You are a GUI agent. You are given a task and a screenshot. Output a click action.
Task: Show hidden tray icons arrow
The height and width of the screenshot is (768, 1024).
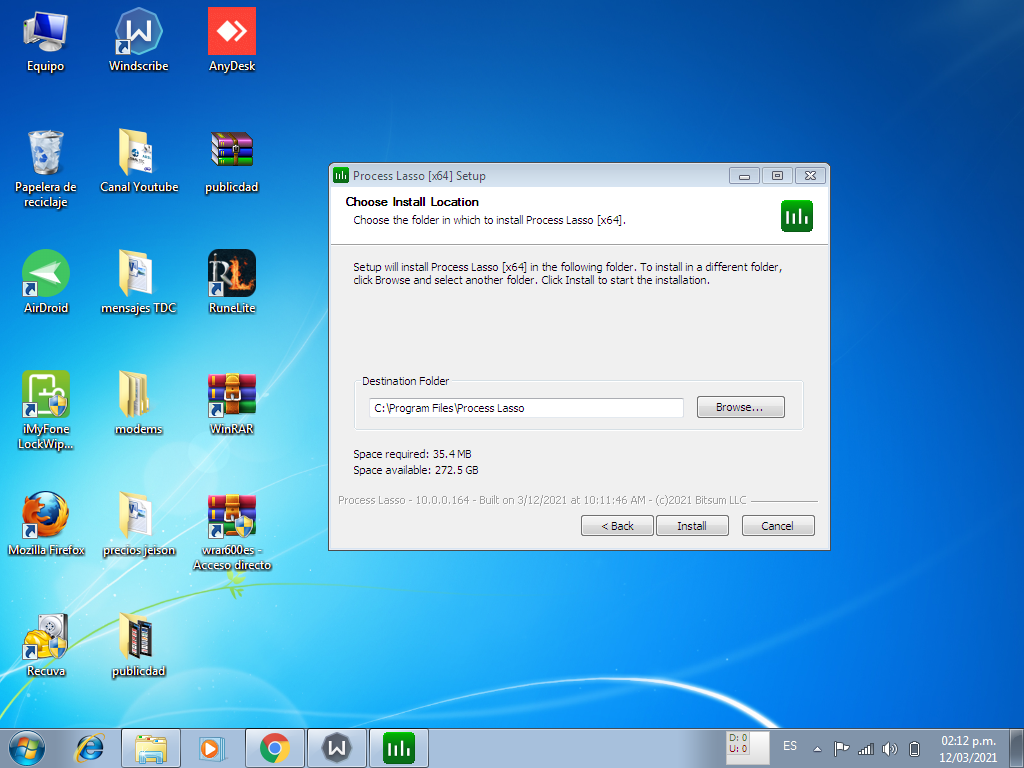click(x=817, y=748)
